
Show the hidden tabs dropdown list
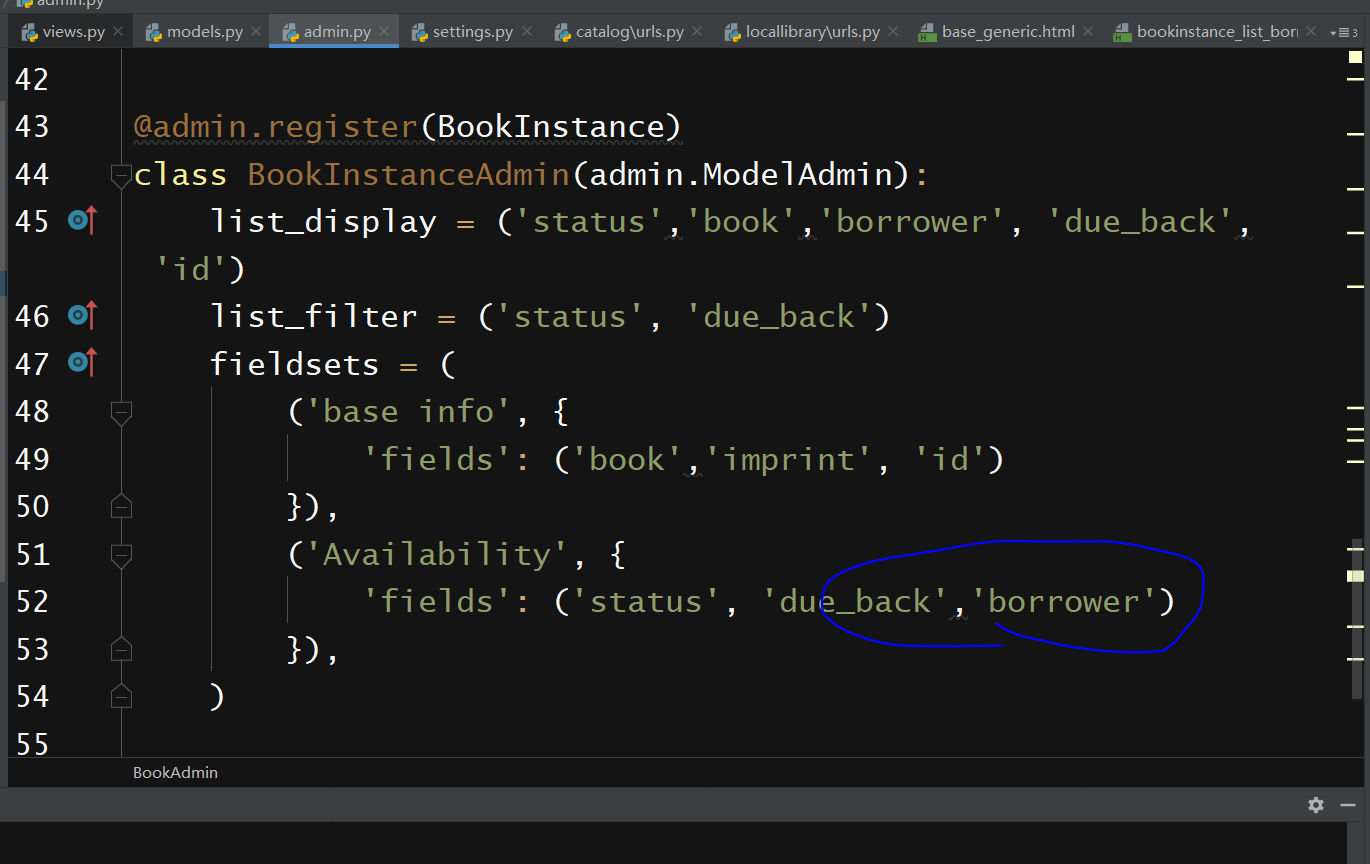coord(1343,32)
